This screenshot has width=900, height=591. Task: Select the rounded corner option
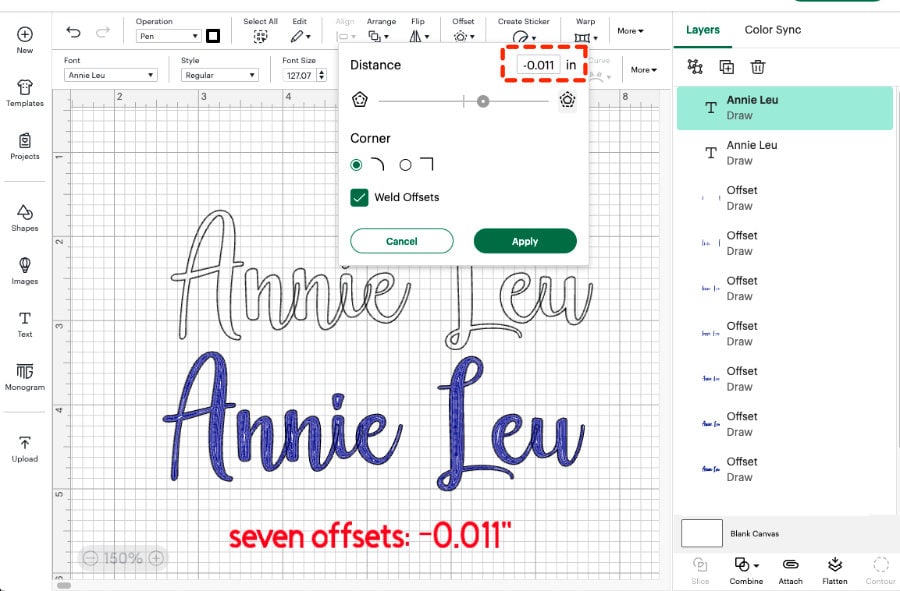tap(356, 165)
